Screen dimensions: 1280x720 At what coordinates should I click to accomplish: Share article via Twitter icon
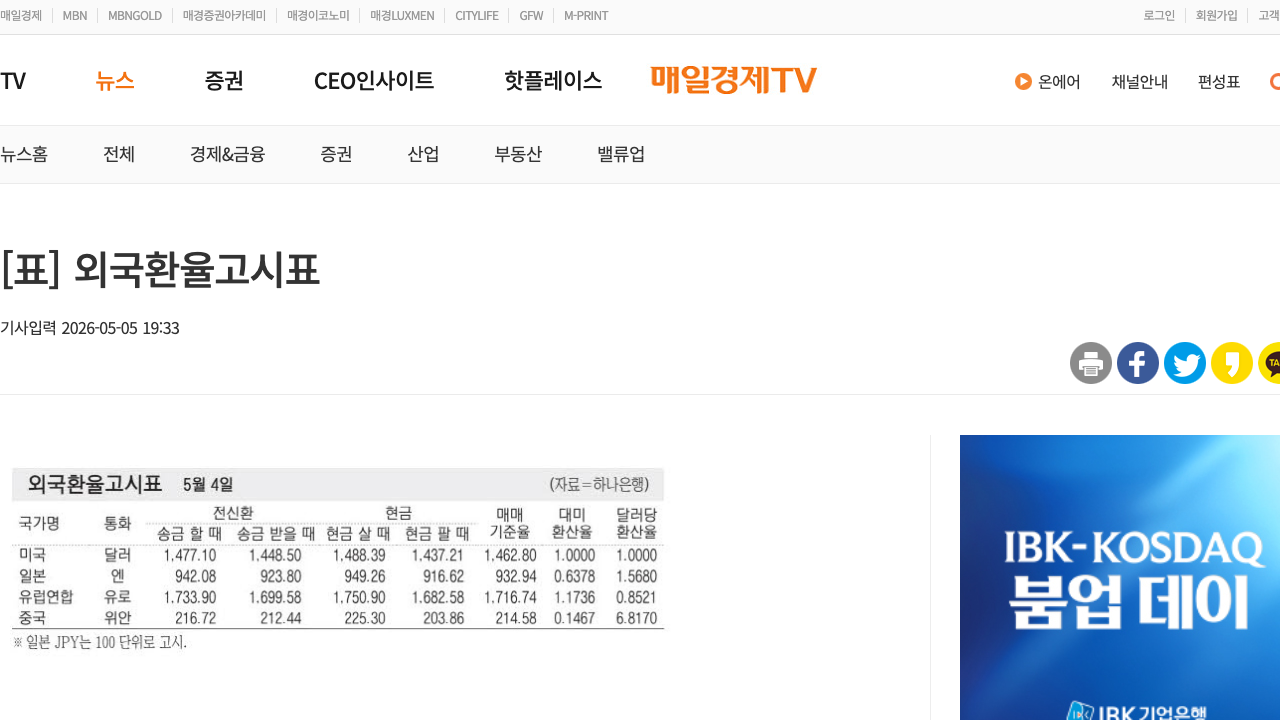tap(1185, 363)
